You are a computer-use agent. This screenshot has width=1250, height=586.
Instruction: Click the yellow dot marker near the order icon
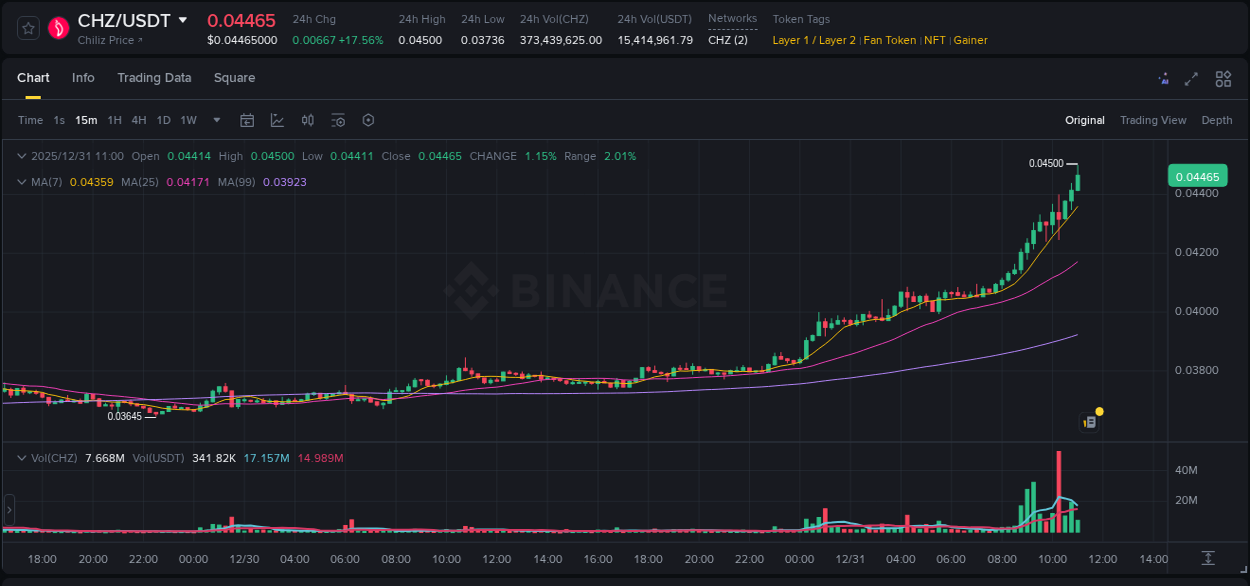click(x=1099, y=411)
